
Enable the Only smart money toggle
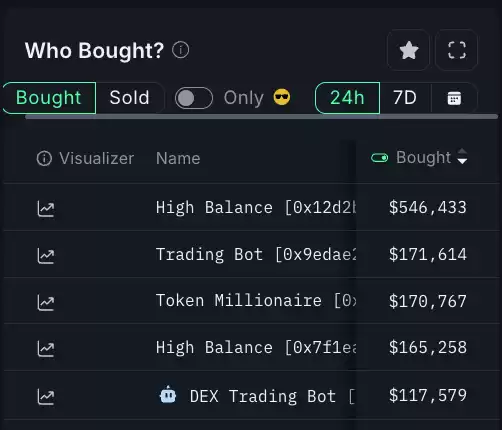coord(194,98)
